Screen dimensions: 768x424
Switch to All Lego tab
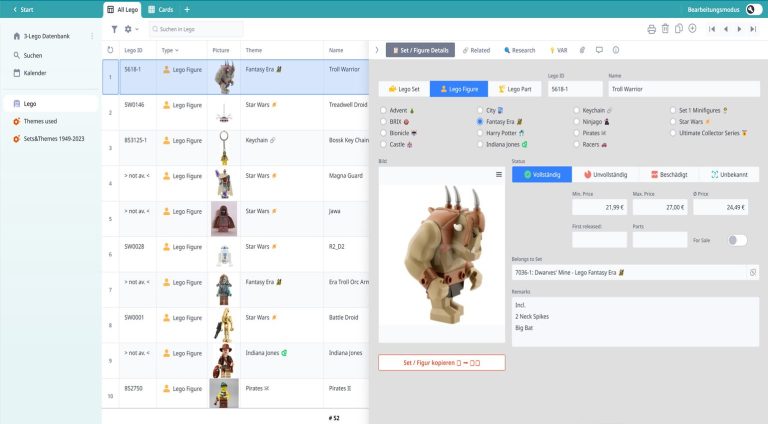coord(122,9)
